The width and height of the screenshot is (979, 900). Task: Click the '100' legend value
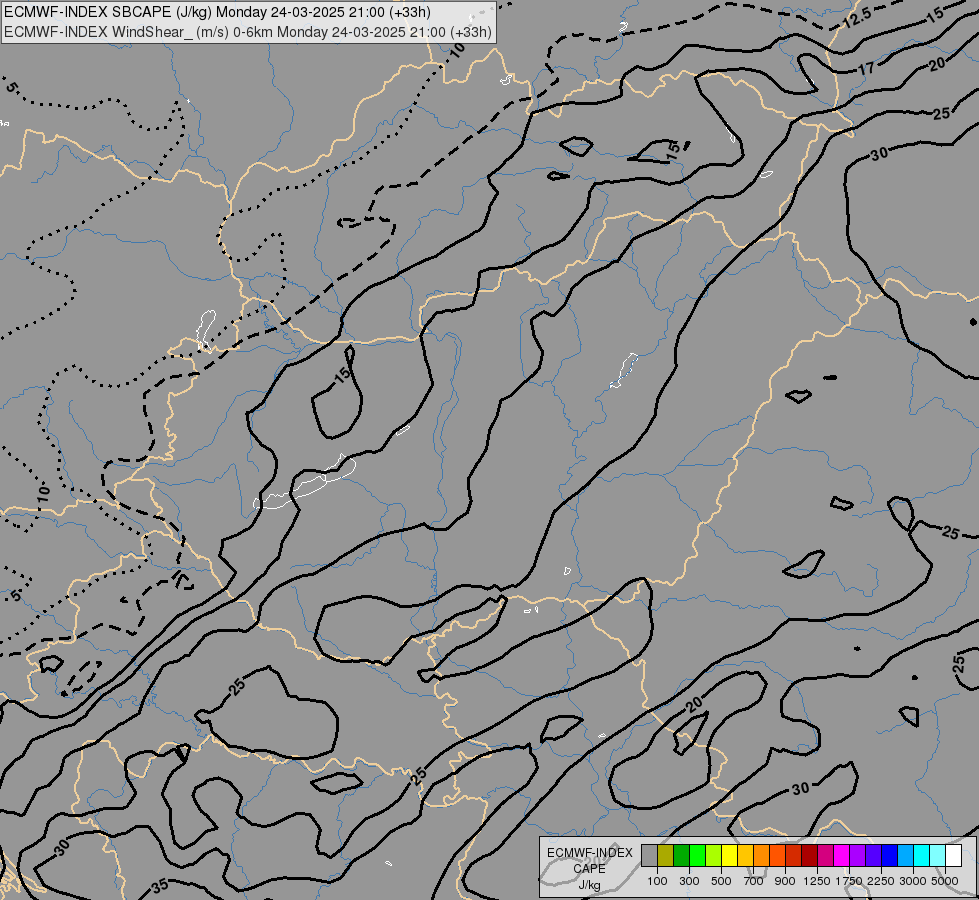(x=657, y=881)
